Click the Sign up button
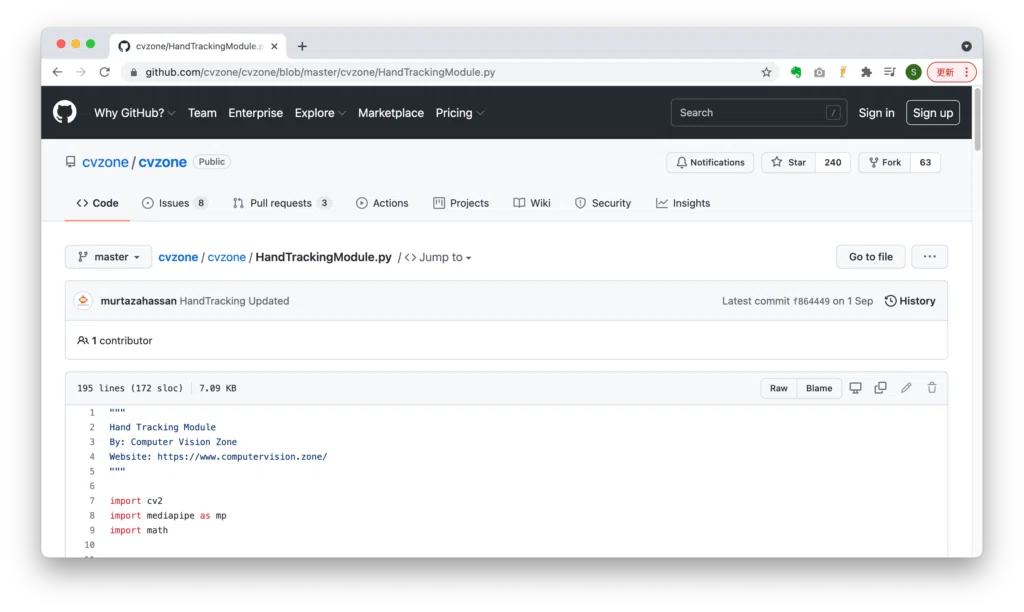 pos(933,113)
